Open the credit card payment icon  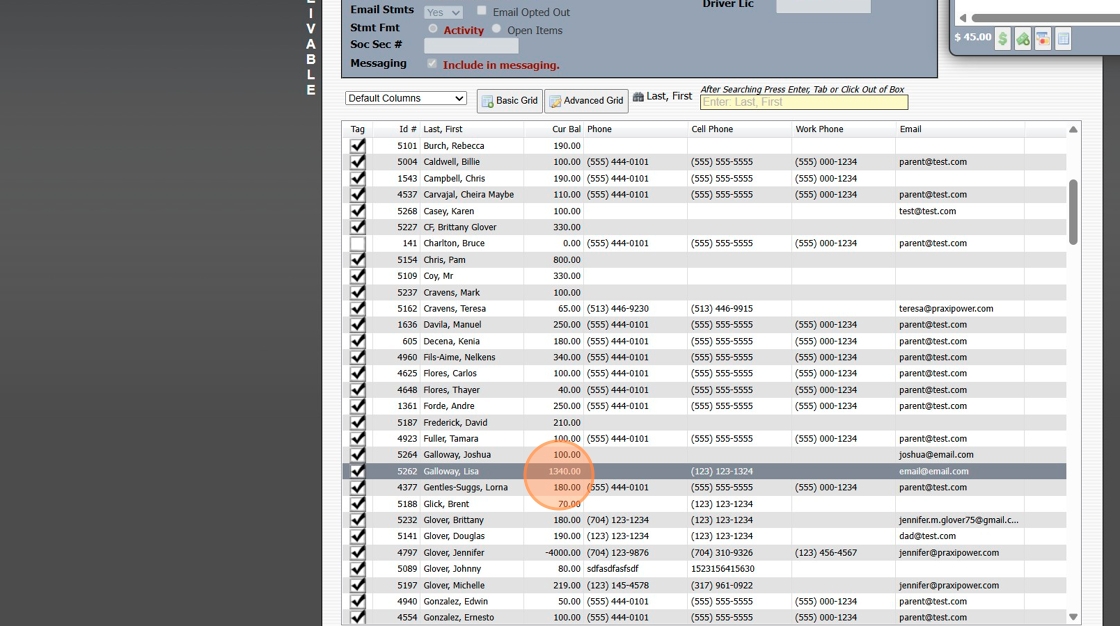[x=1043, y=39]
